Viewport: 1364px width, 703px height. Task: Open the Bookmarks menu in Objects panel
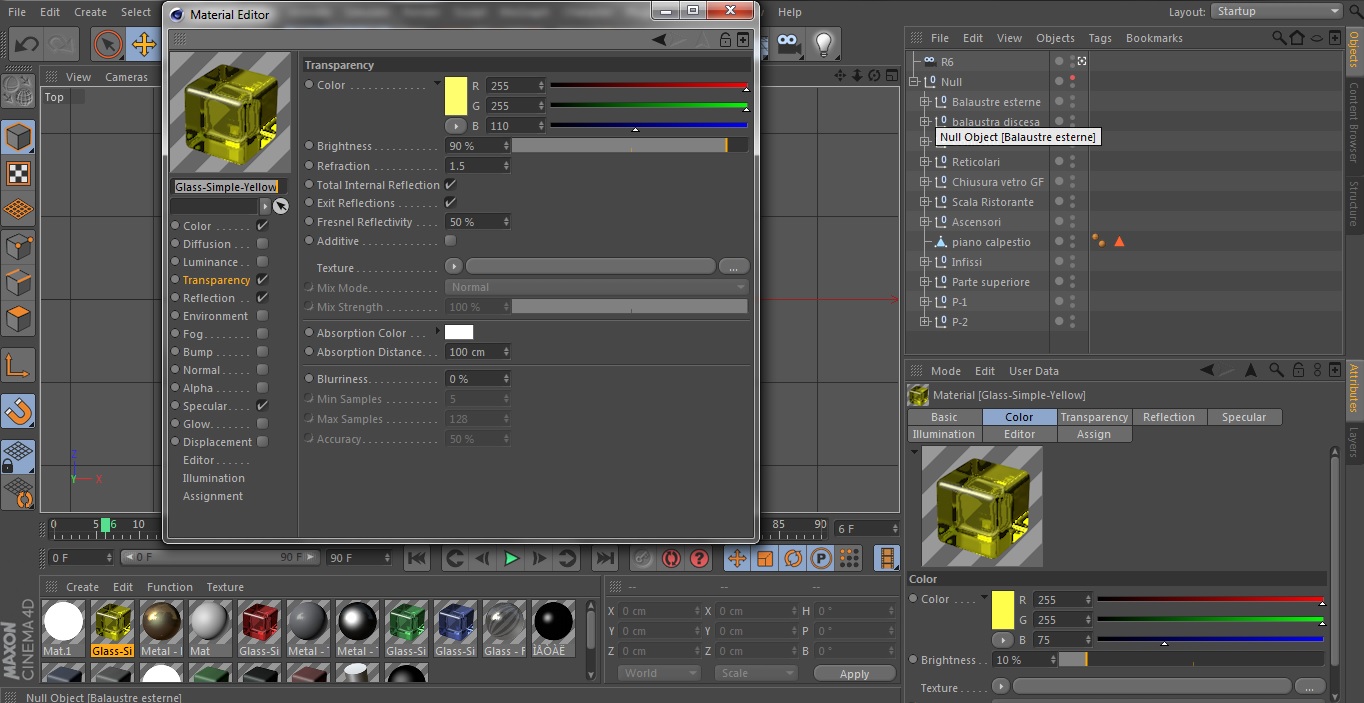1154,38
